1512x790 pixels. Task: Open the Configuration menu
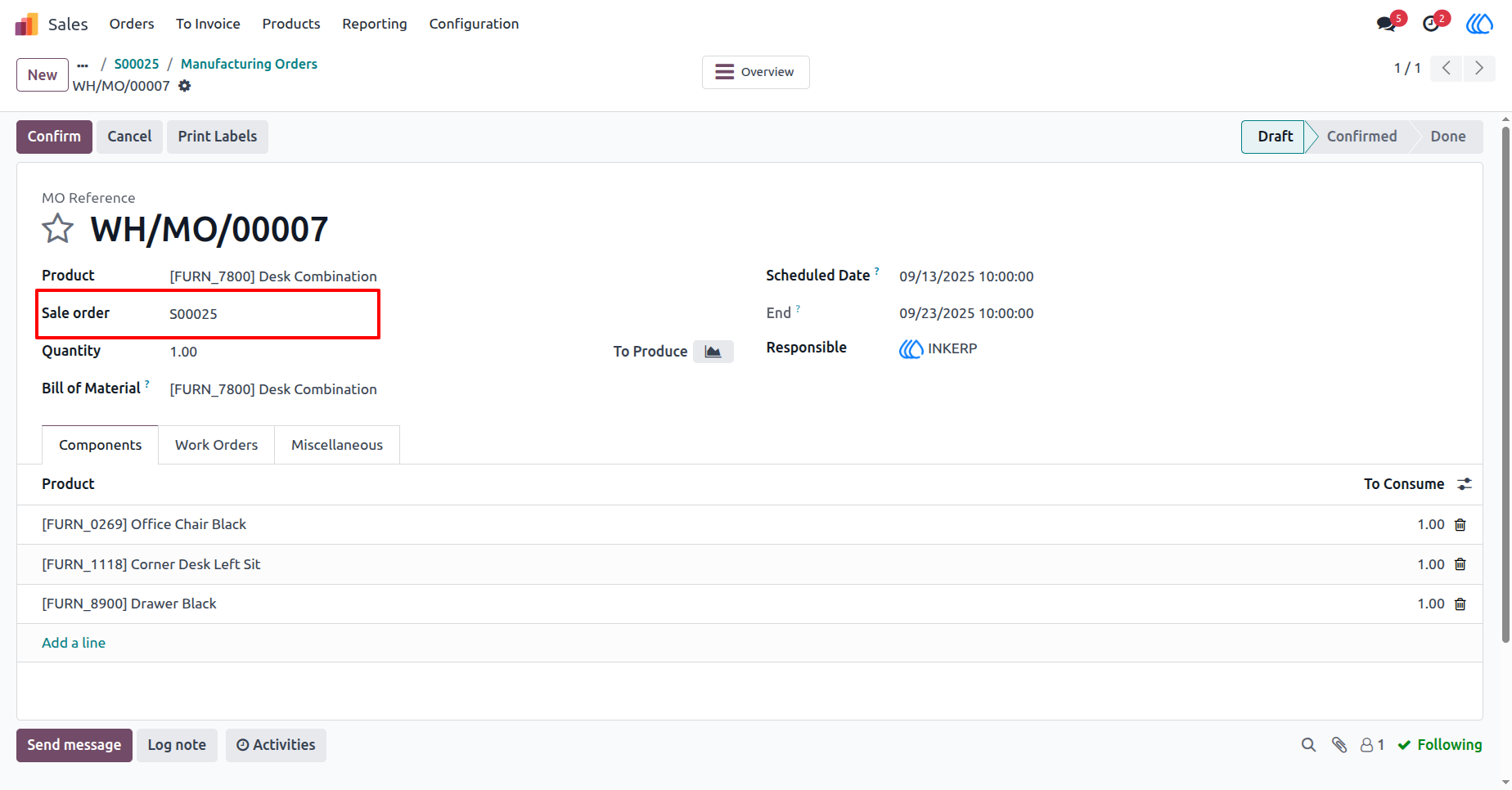pyautogui.click(x=474, y=24)
